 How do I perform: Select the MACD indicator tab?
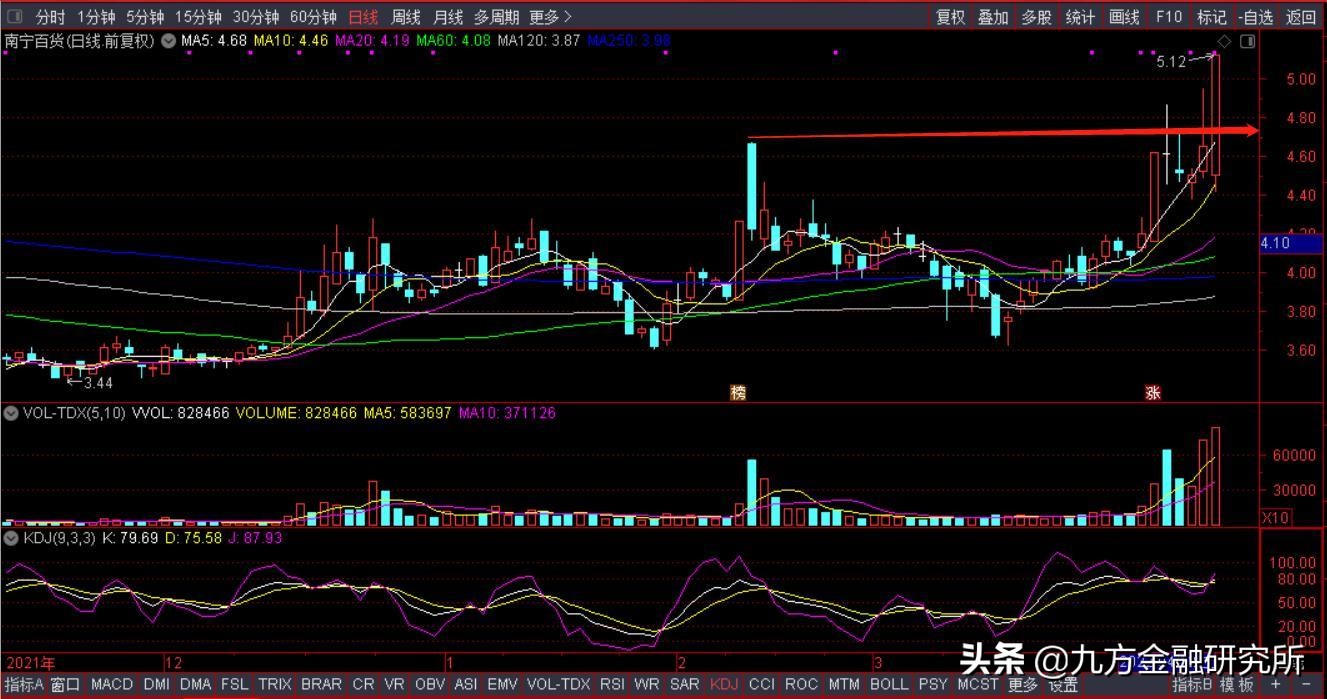111,685
